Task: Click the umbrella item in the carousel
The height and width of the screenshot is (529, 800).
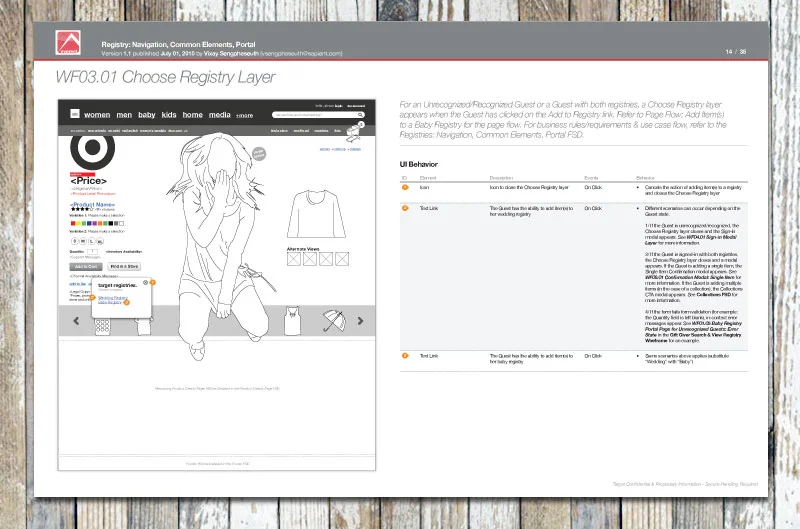Action: tap(334, 320)
